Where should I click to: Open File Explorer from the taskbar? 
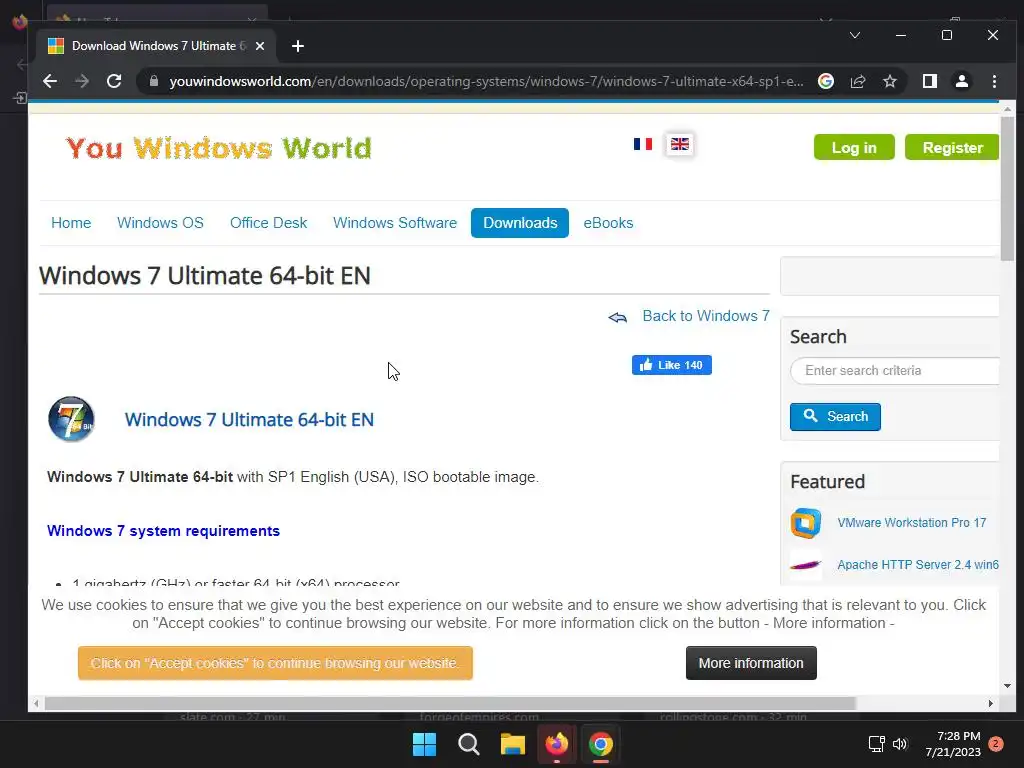point(513,744)
